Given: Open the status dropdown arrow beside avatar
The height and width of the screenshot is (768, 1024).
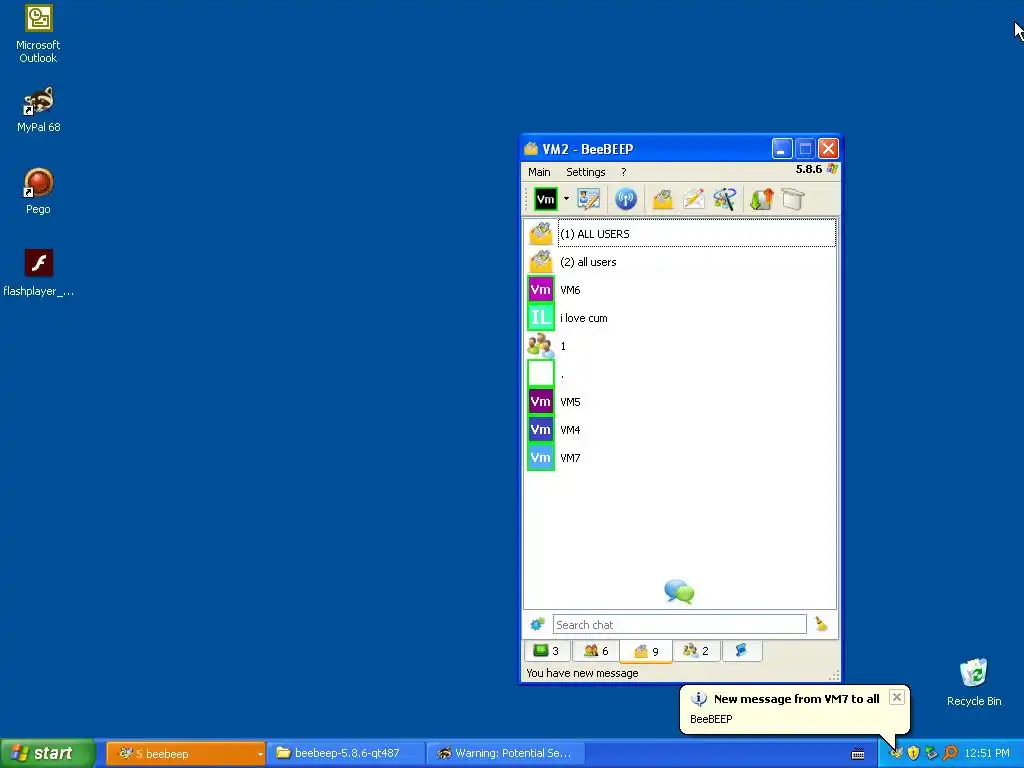Looking at the screenshot, I should click(566, 199).
